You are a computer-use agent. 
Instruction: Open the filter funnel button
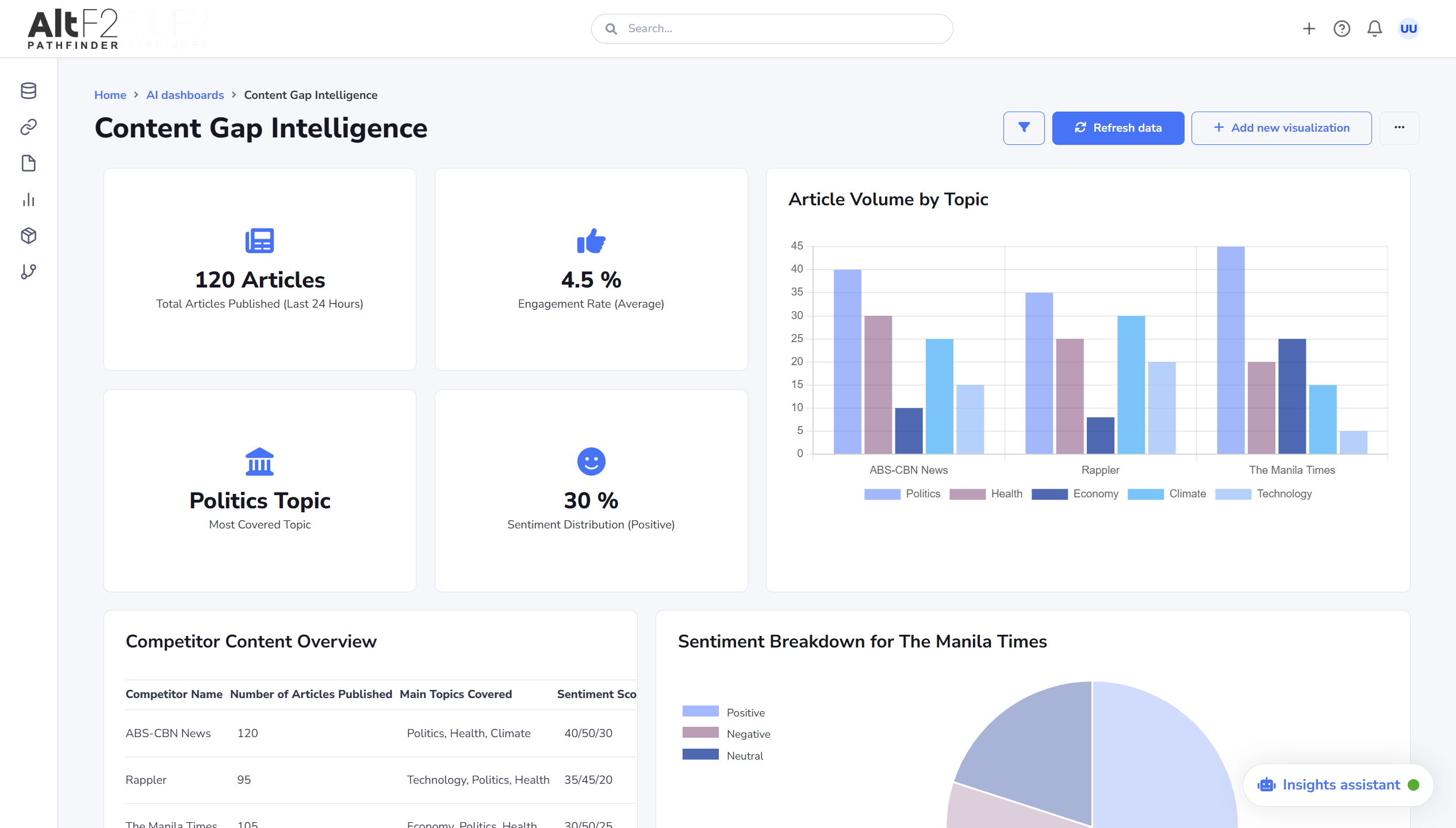1024,128
